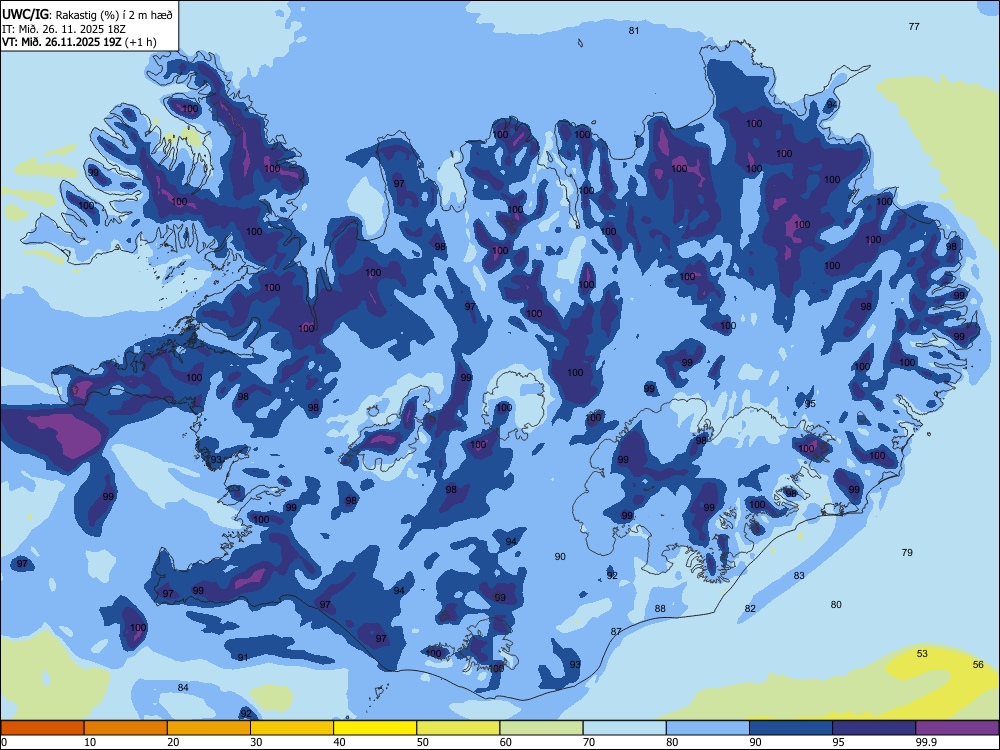Click the '70' tick label on the legend
Image resolution: width=1000 pixels, height=750 pixels.
[589, 742]
